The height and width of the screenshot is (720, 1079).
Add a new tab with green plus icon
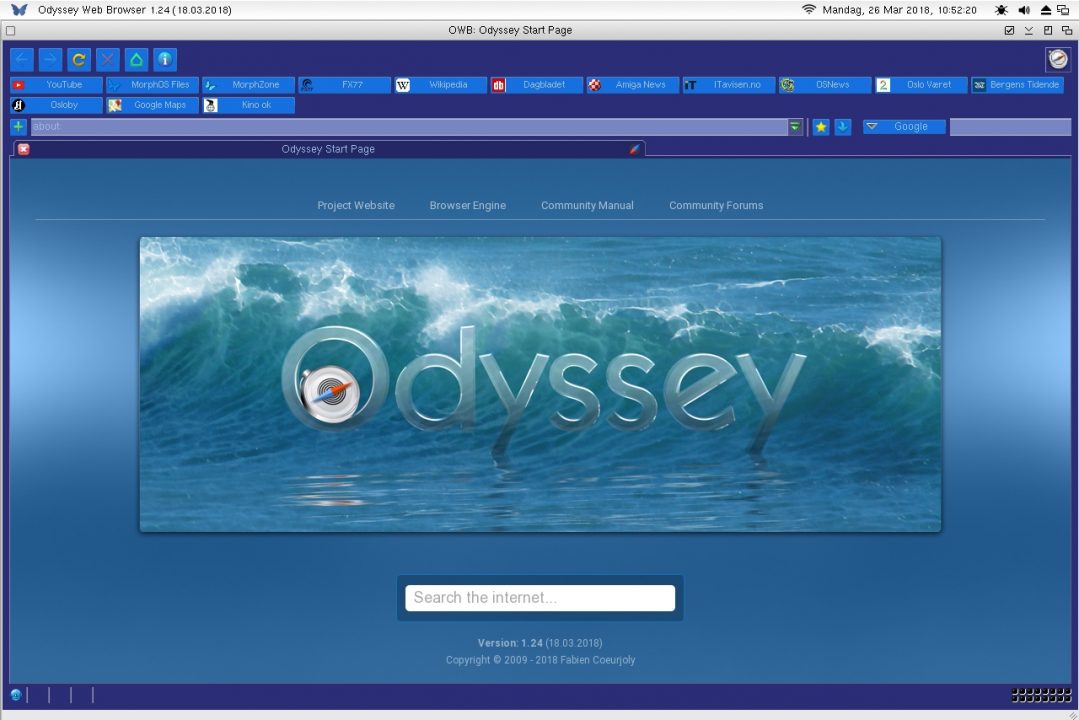pyautogui.click(x=19, y=127)
